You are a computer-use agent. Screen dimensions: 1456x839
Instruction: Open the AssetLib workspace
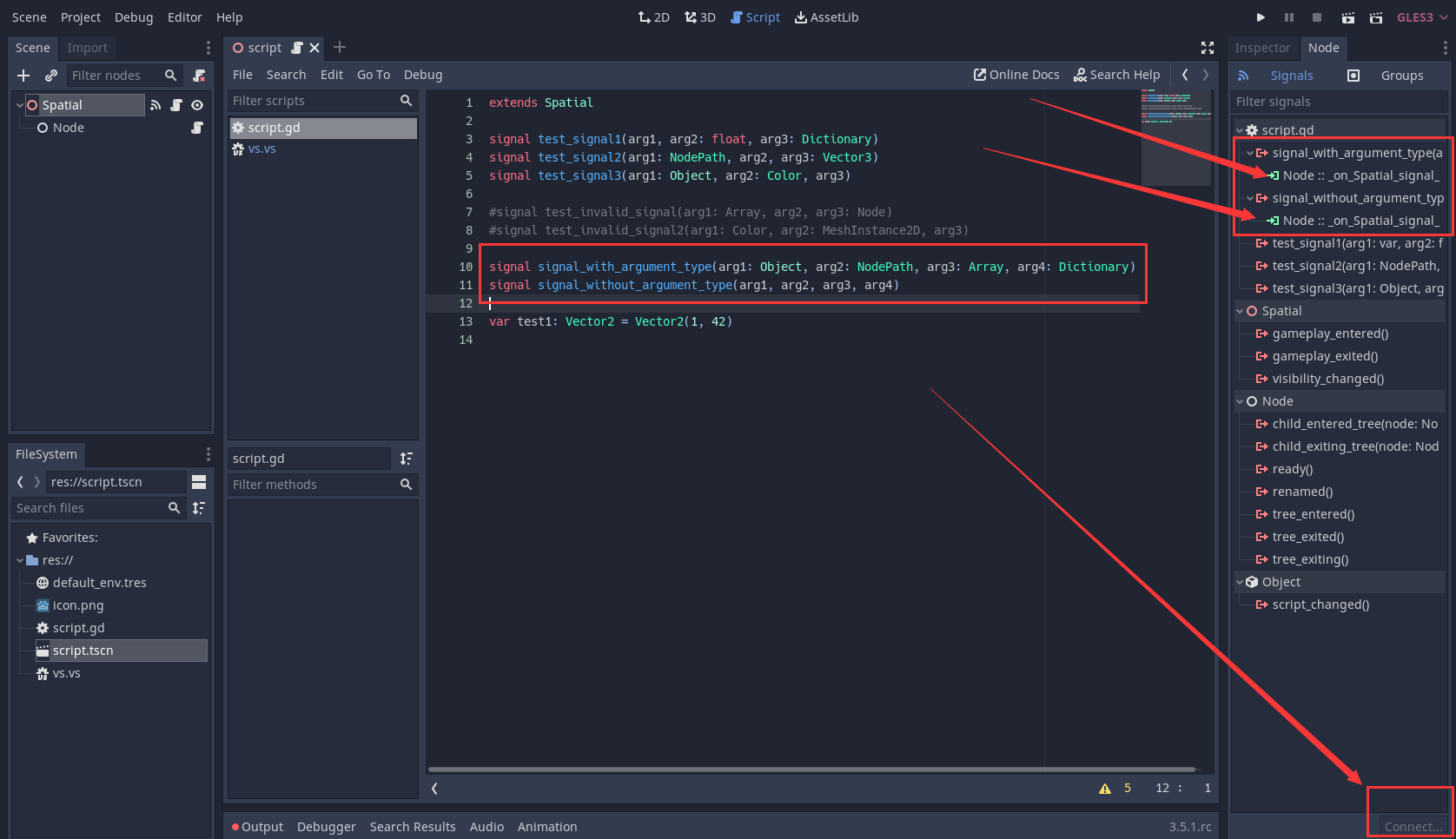click(826, 17)
